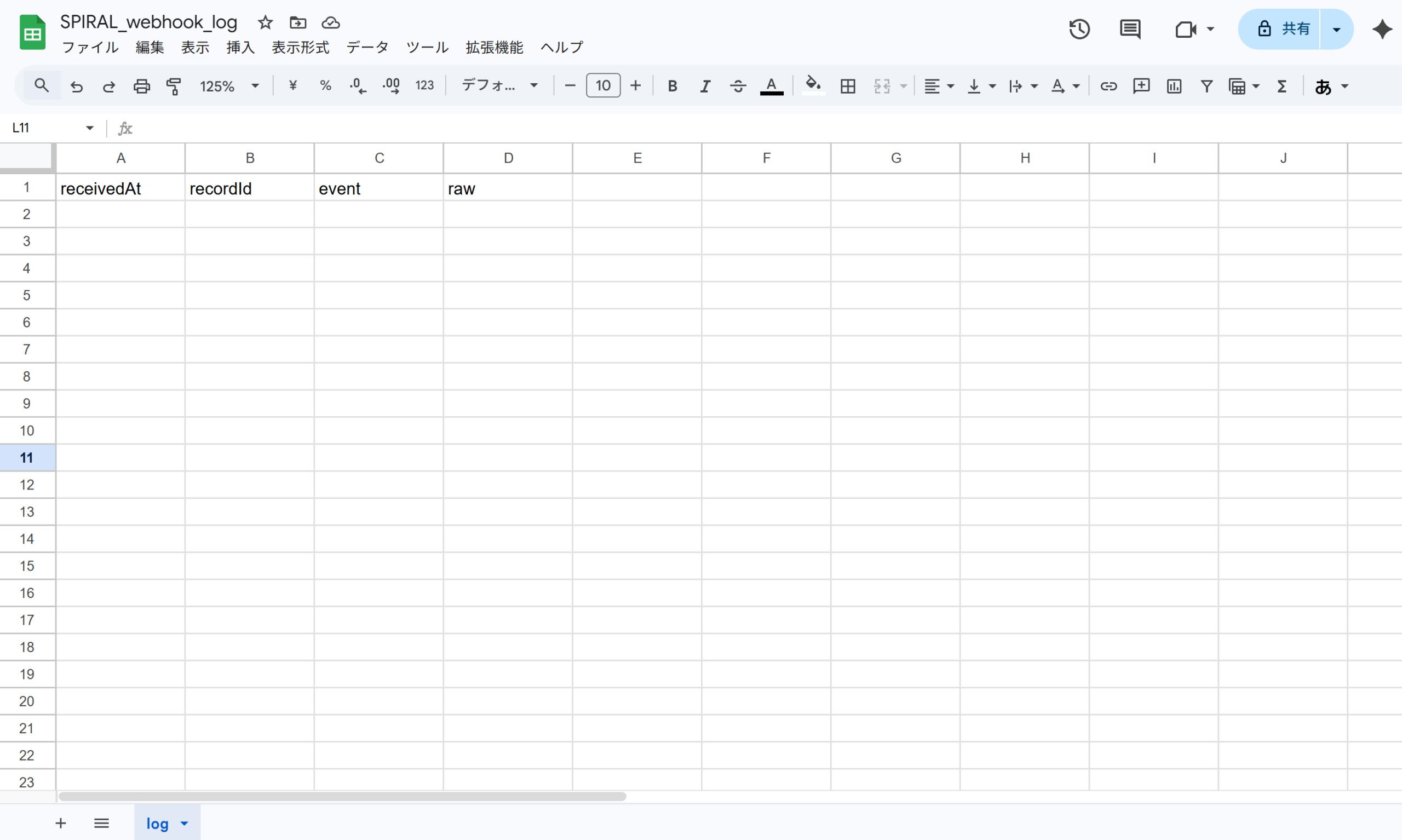The image size is (1402, 840).
Task: Open the comments history icon
Action: point(1130,29)
